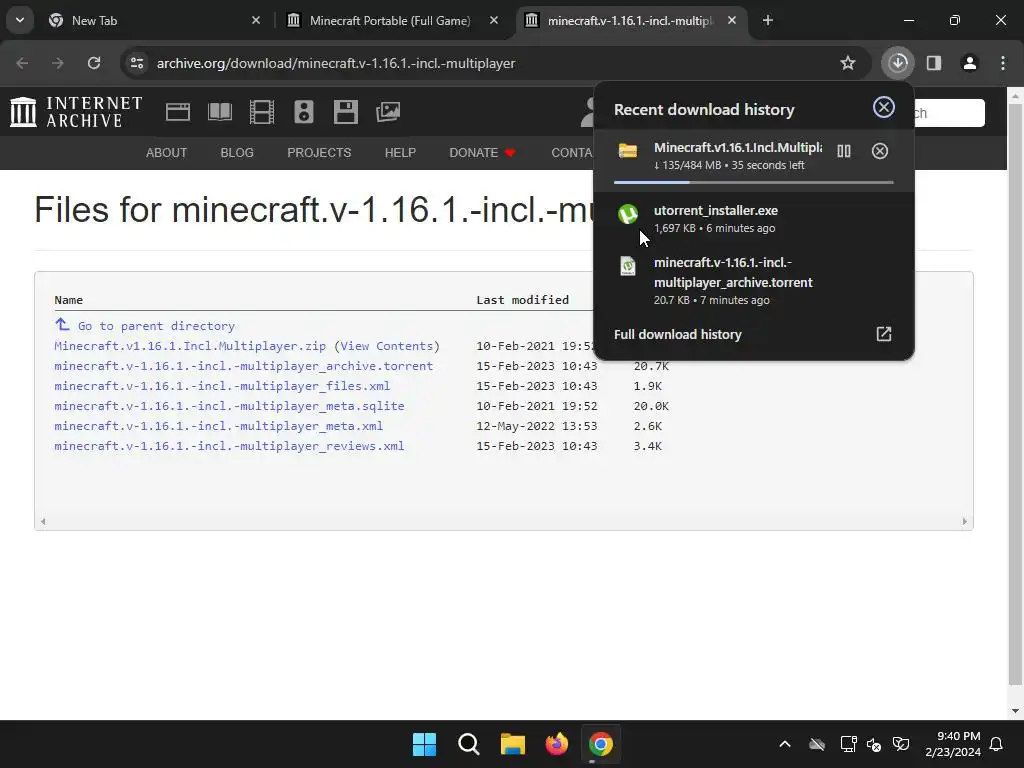Open multiplayer_archive.torrent file link
The width and height of the screenshot is (1024, 768).
tap(244, 366)
